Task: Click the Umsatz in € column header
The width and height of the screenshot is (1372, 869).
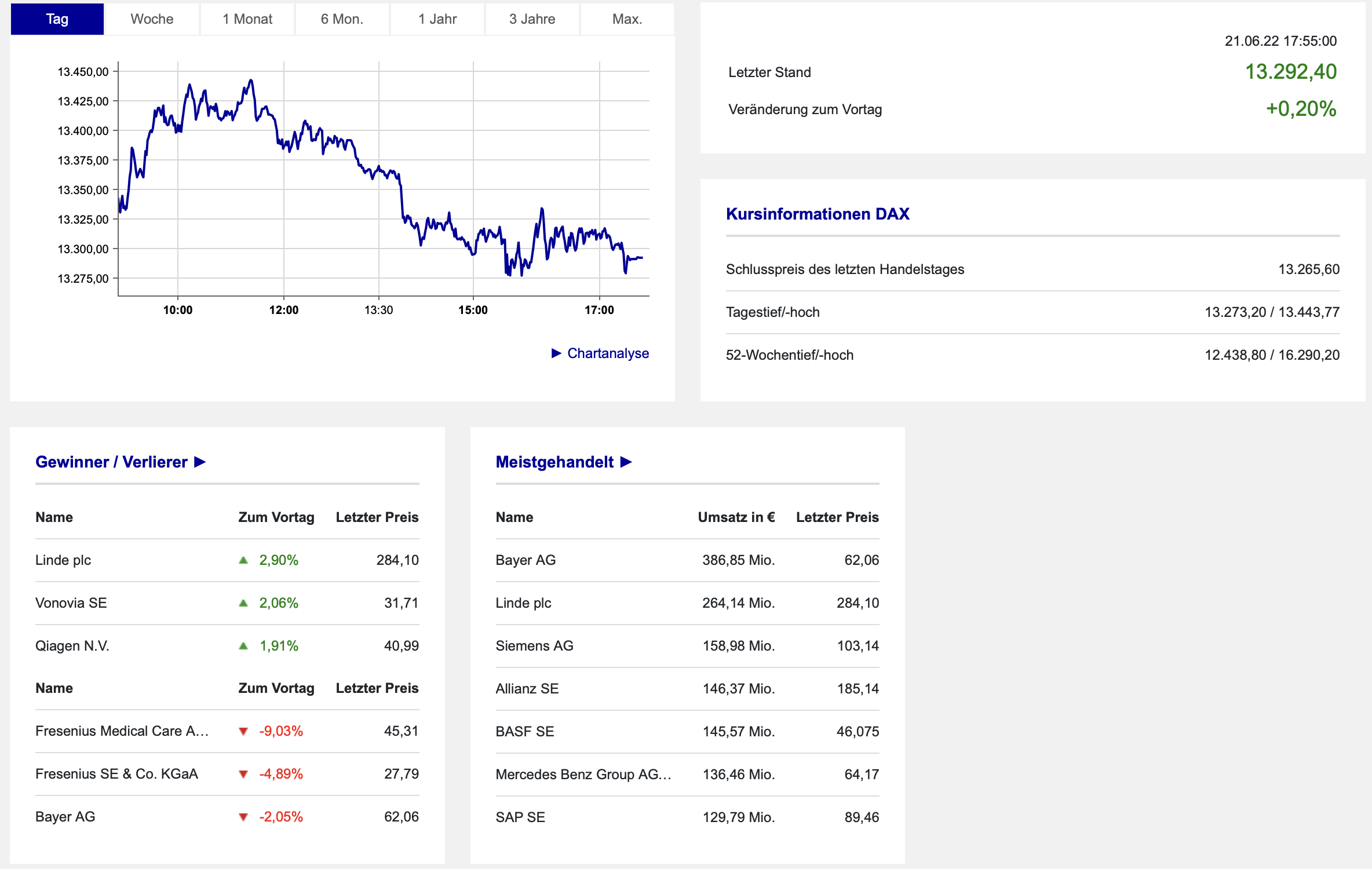Action: pos(736,517)
